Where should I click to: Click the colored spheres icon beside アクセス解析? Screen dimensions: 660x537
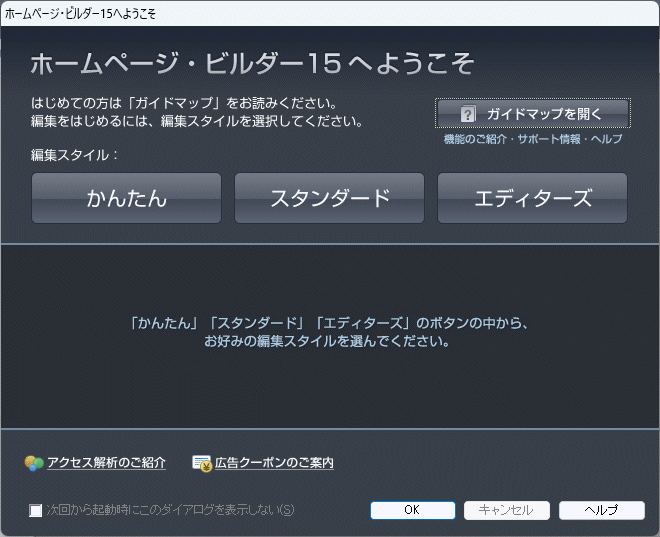[x=34, y=463]
